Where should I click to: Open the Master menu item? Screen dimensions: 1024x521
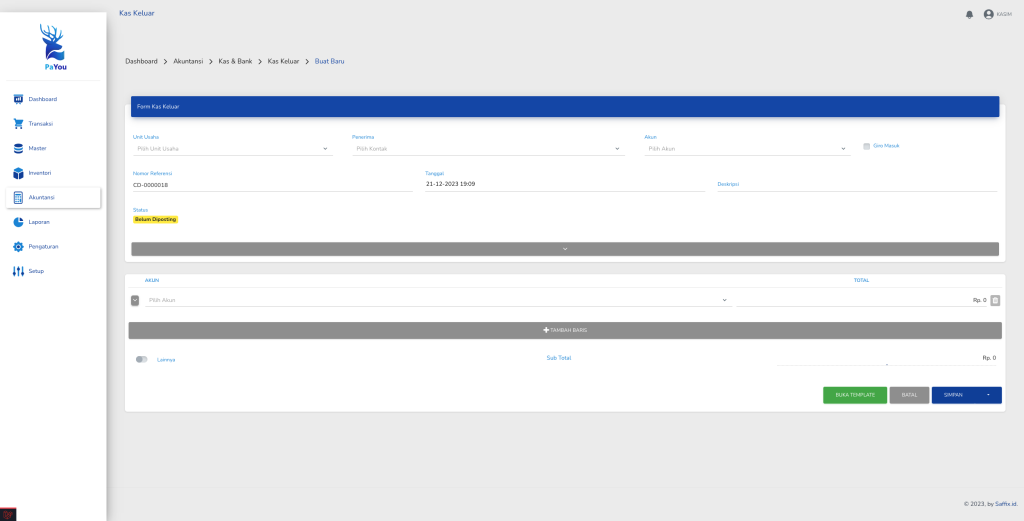53,148
